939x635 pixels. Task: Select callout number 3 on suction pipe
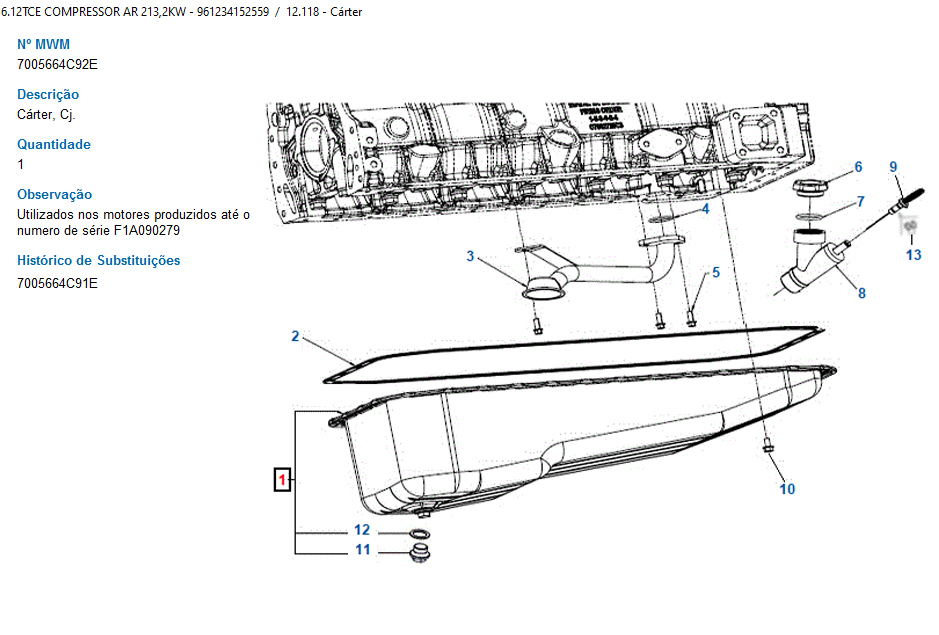click(470, 257)
